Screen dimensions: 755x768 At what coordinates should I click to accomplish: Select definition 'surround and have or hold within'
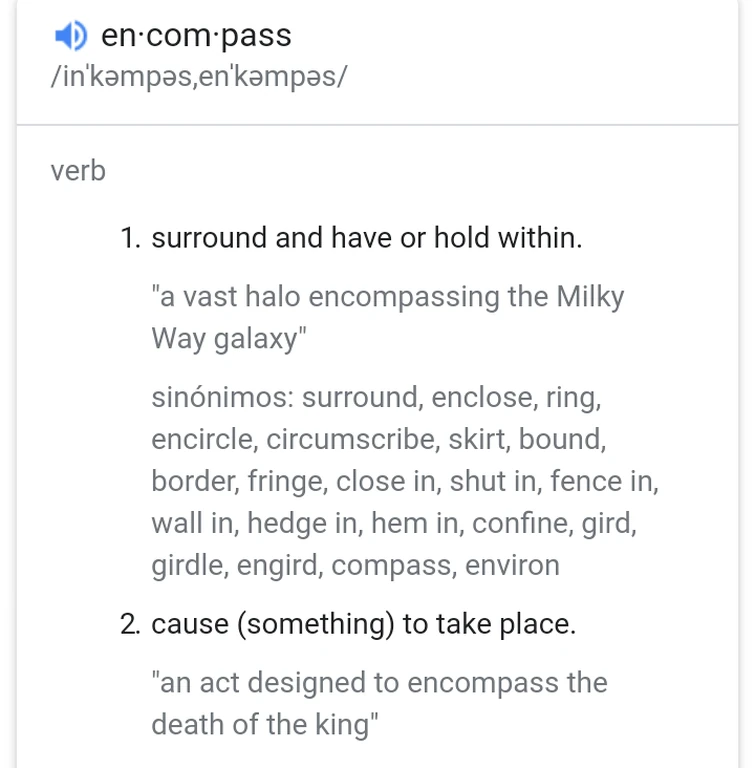pos(366,238)
